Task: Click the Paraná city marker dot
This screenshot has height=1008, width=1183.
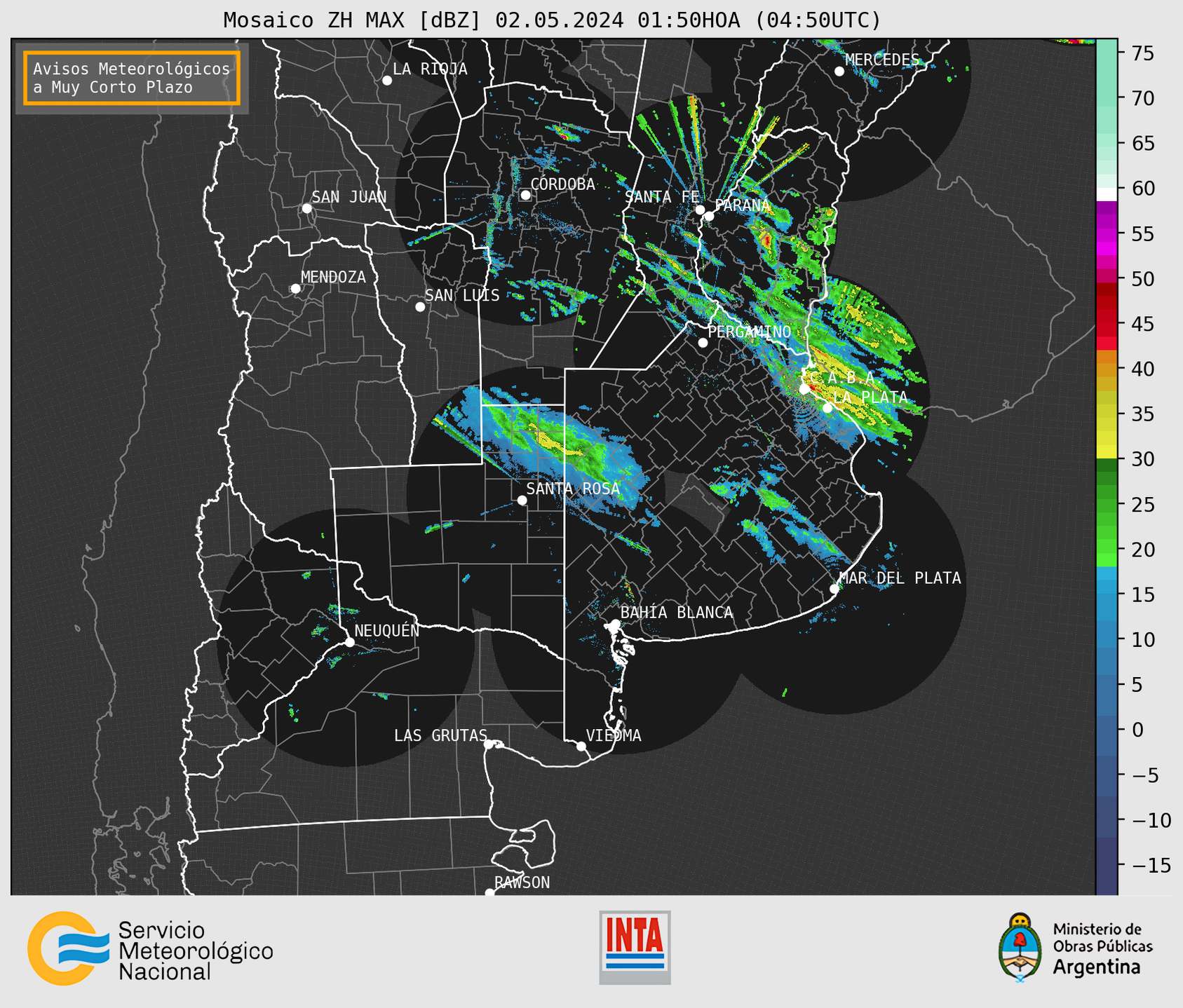Action: coord(709,216)
